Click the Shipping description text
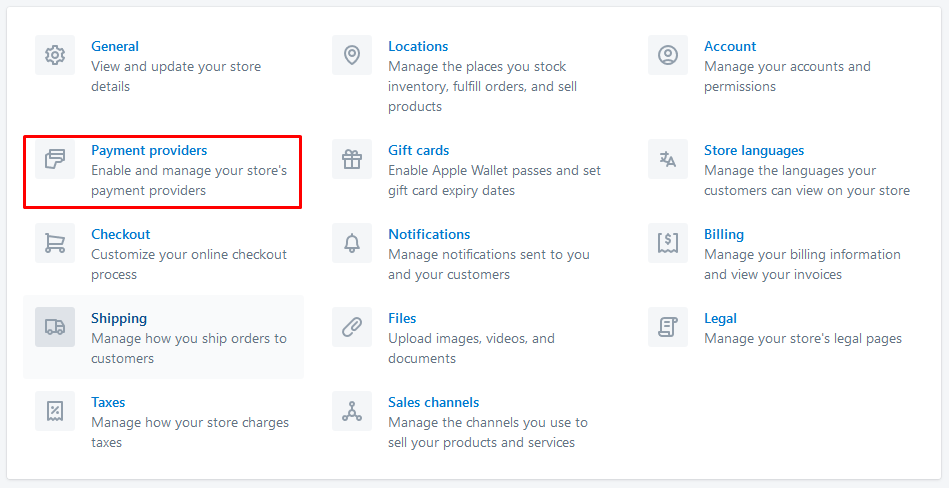Image resolution: width=949 pixels, height=488 pixels. point(189,348)
